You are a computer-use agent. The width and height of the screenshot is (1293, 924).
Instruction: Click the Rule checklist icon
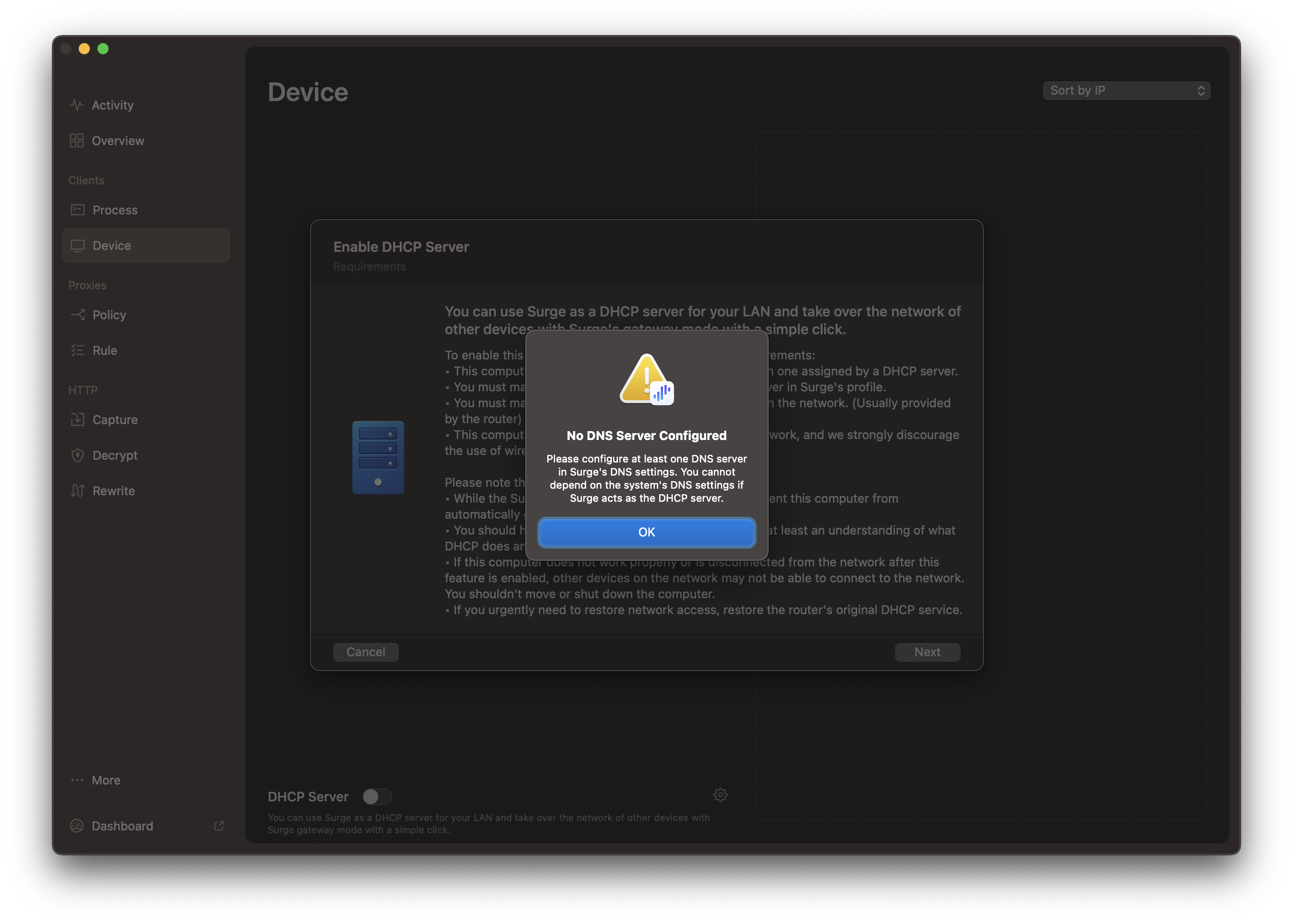tap(77, 351)
